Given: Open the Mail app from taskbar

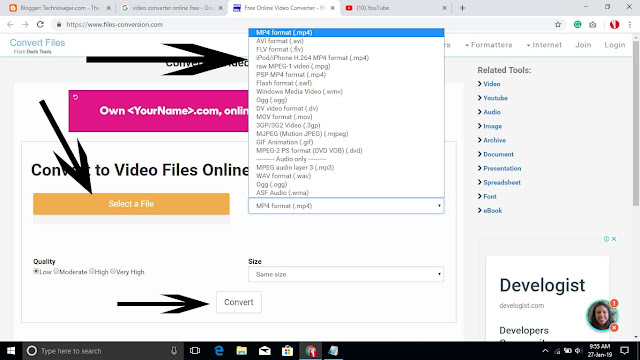Looking at the screenshot, I should [x=264, y=351].
